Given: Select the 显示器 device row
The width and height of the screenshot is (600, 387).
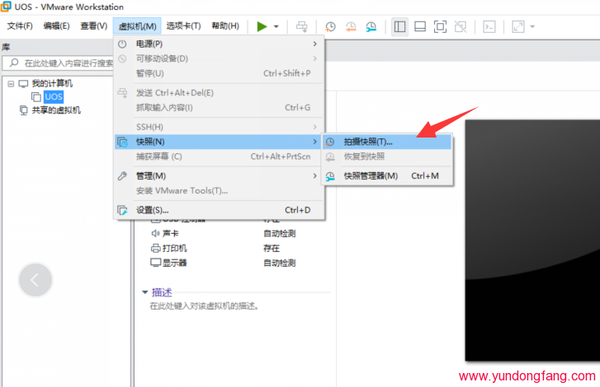Looking at the screenshot, I should [223, 263].
